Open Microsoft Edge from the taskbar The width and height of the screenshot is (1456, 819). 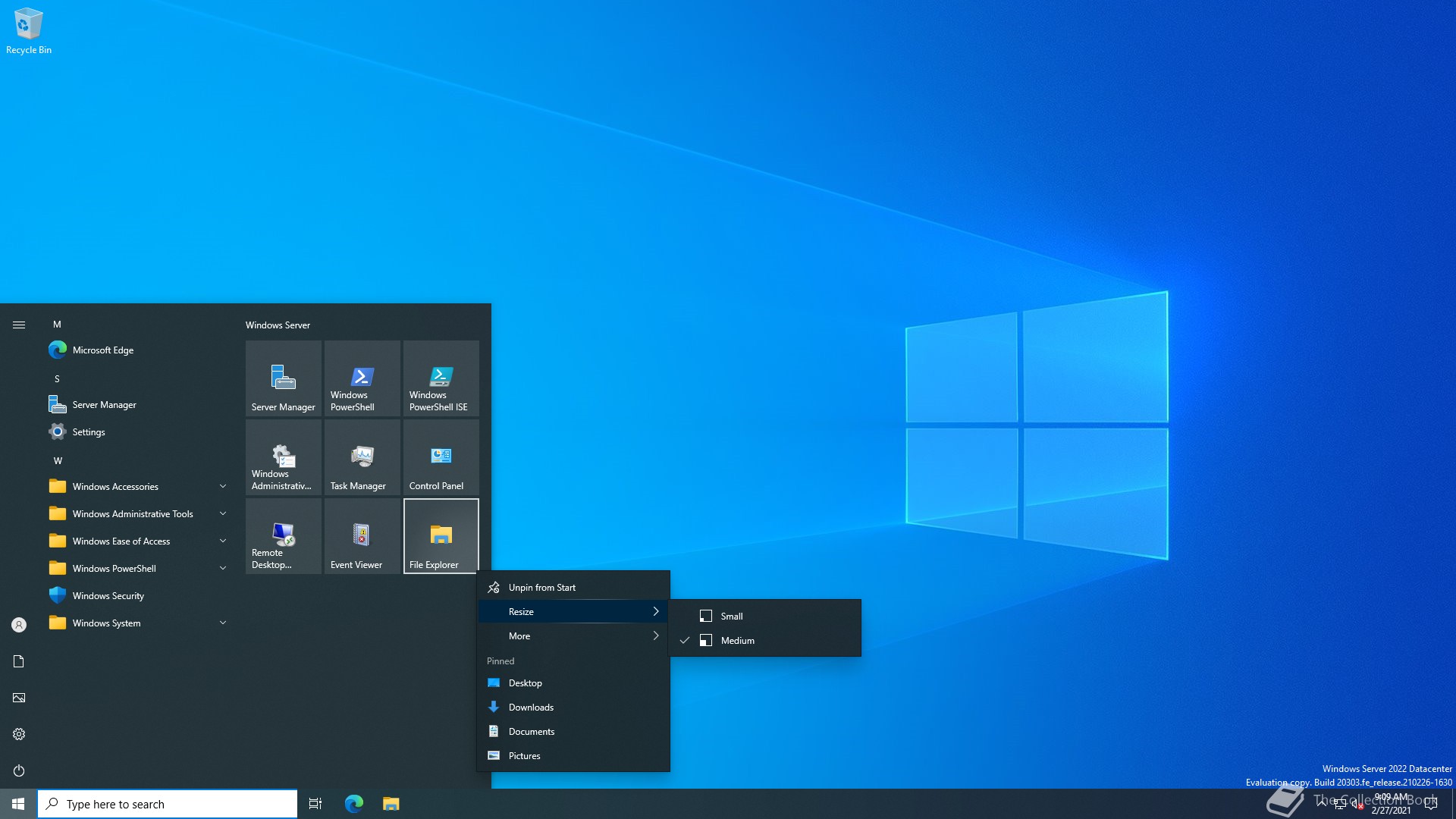(x=353, y=804)
